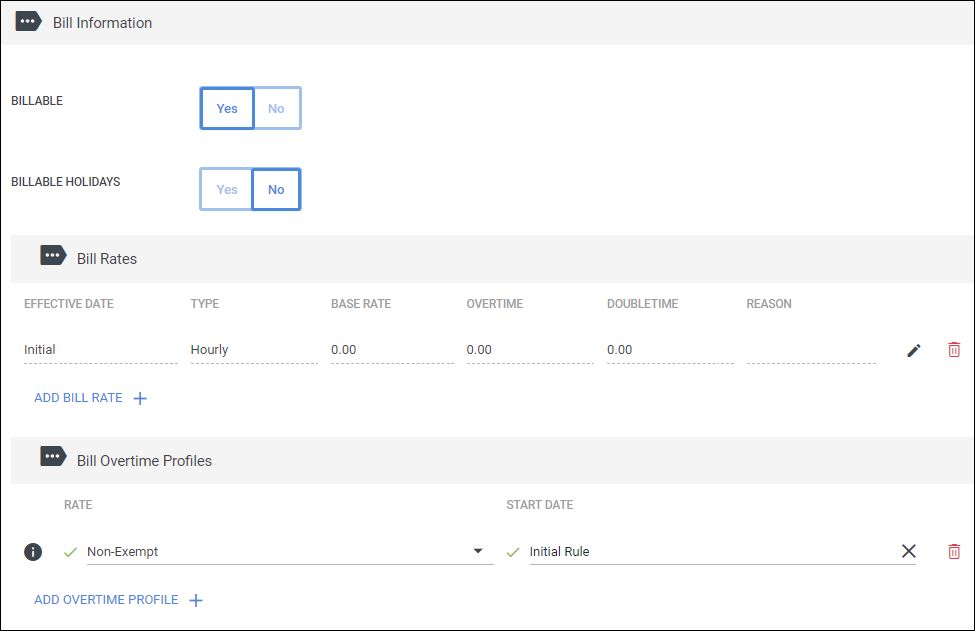
Task: Set Billable Holidays to Yes
Action: 226,189
